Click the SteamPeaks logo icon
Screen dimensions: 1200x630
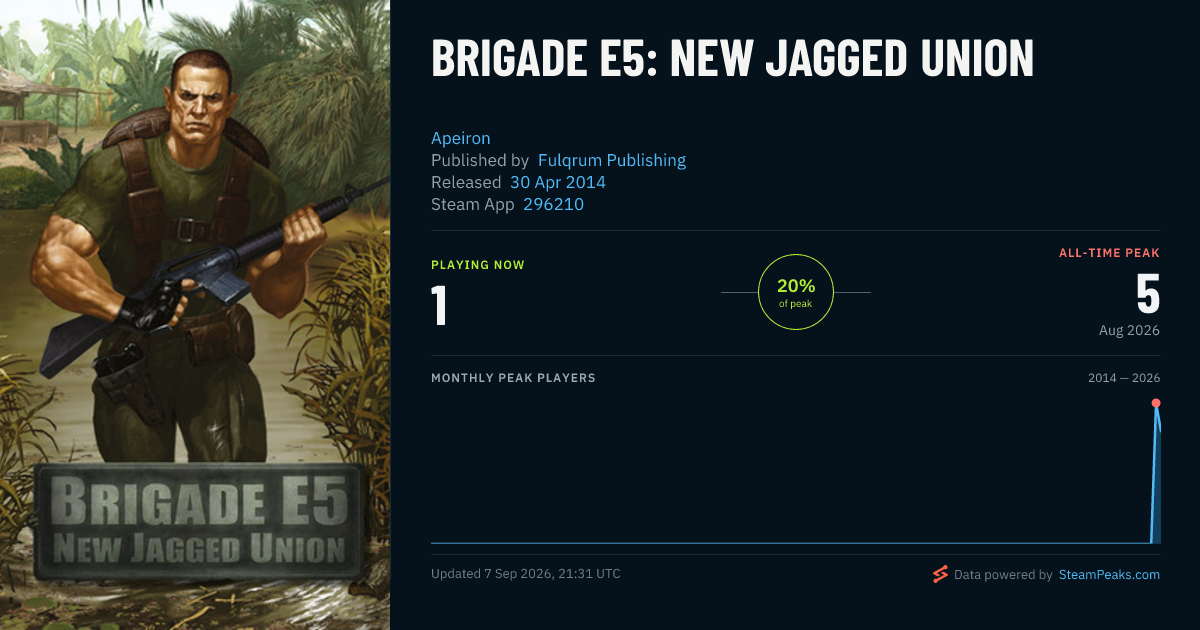tap(940, 574)
